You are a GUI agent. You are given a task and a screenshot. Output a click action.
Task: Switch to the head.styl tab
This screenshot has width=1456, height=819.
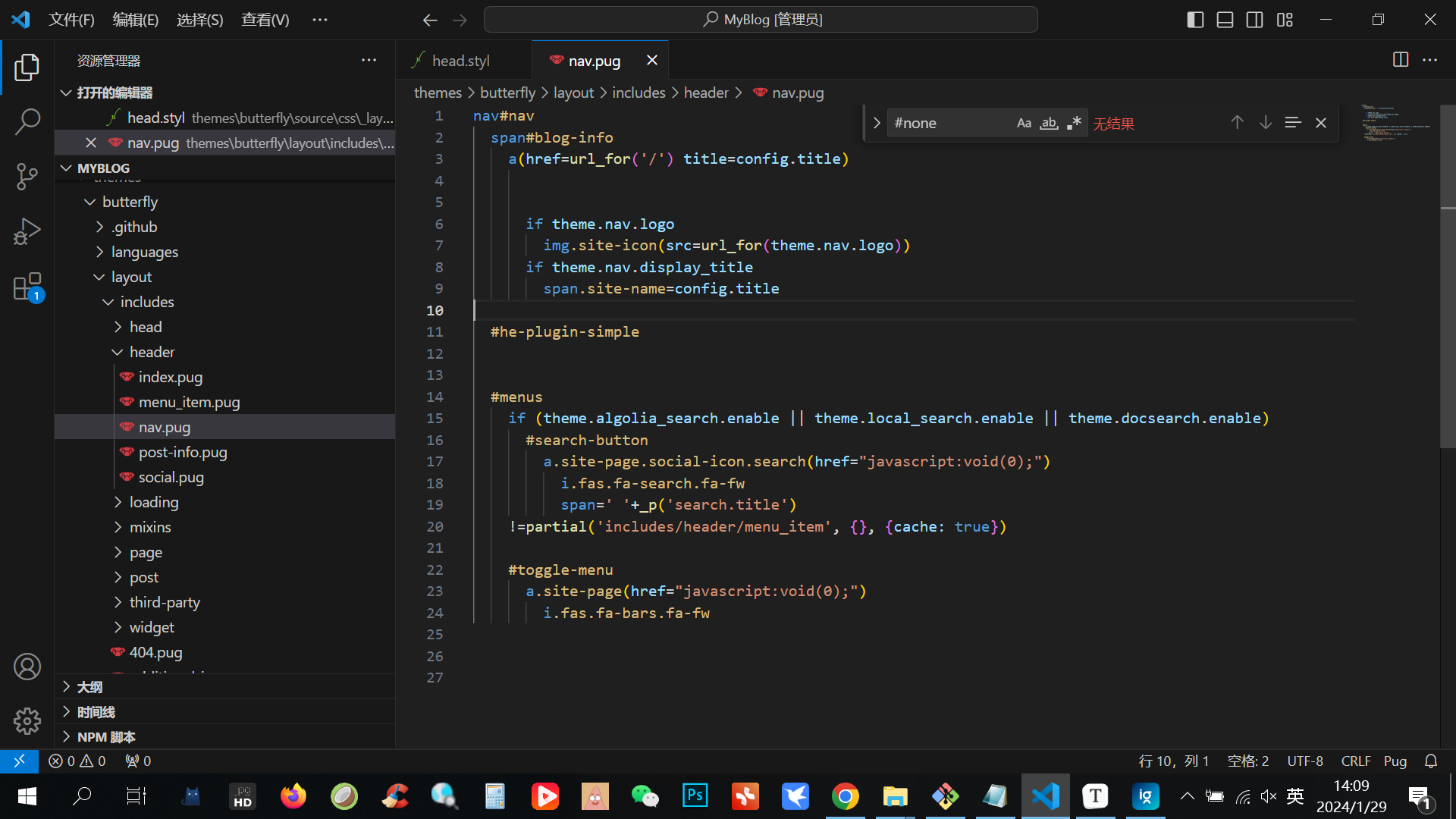pos(460,61)
